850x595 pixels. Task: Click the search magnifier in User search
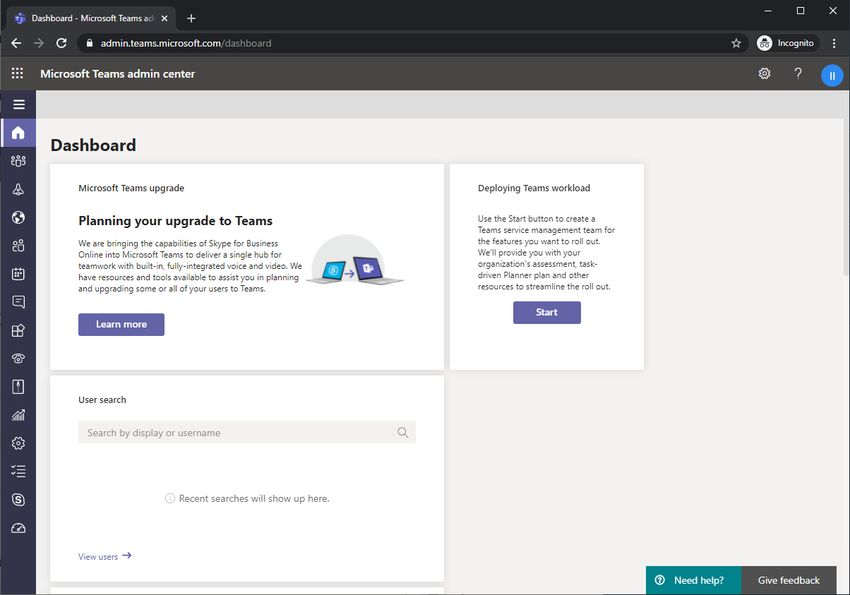(402, 432)
